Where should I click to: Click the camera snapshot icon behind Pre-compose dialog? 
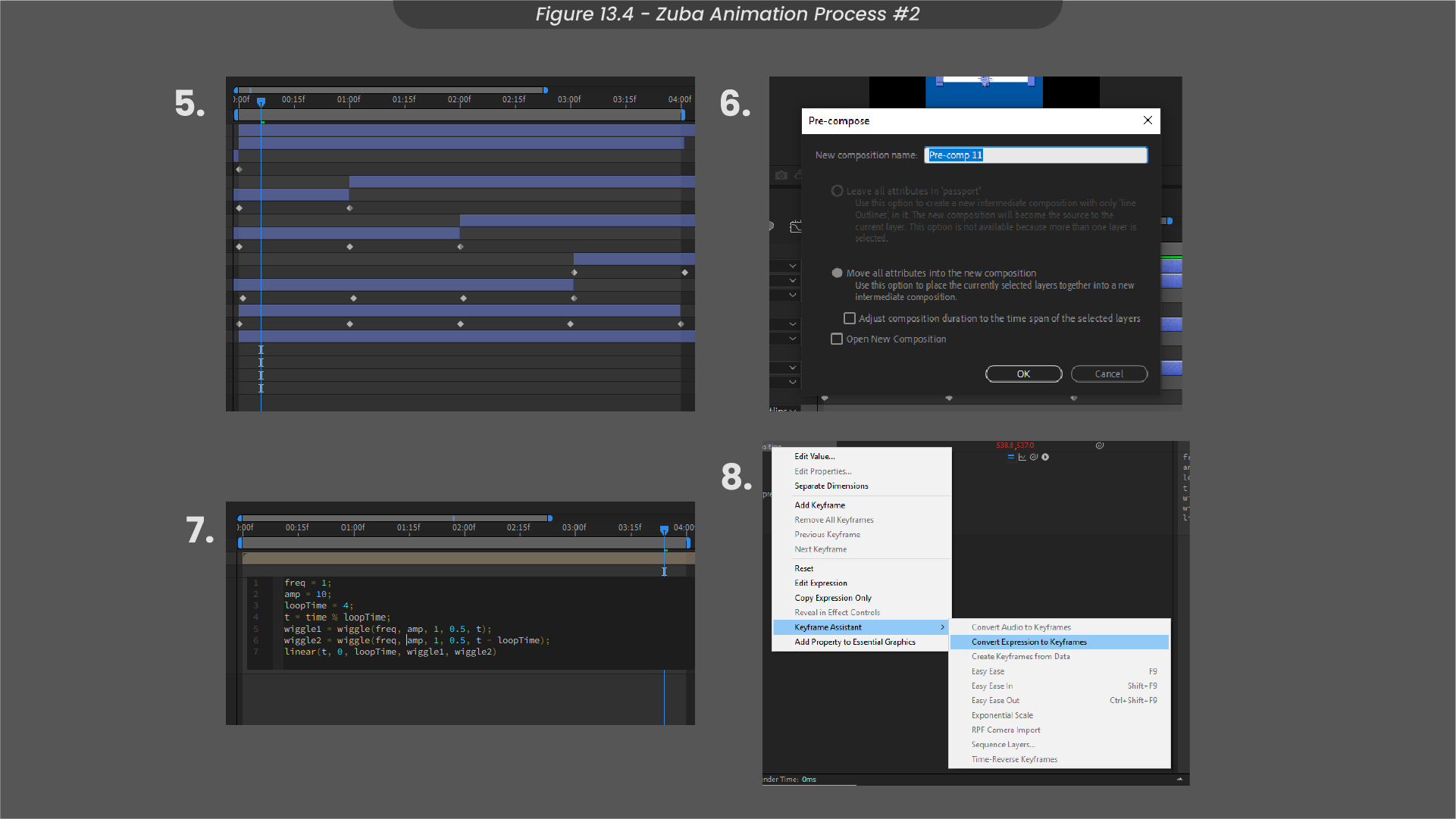(x=781, y=175)
